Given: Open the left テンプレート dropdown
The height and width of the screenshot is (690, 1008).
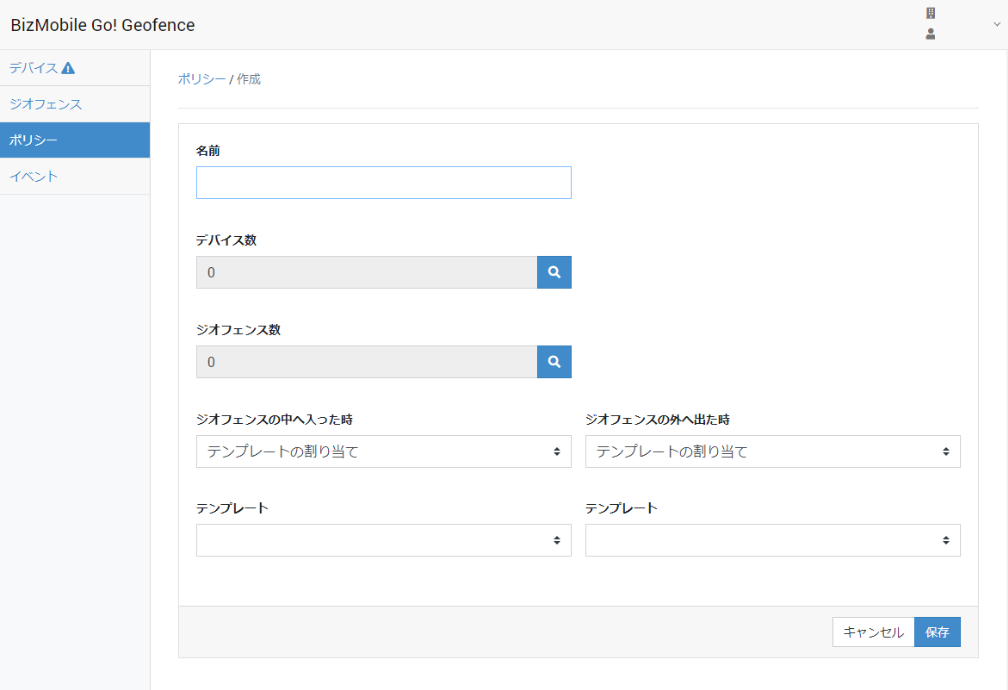Looking at the screenshot, I should point(383,540).
